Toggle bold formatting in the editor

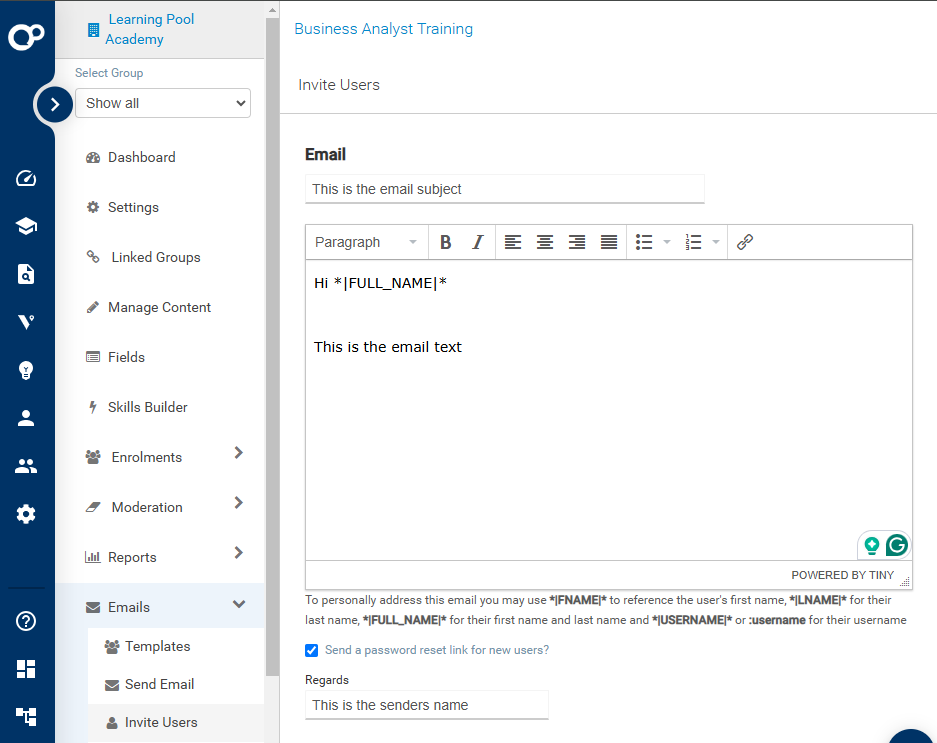point(446,242)
